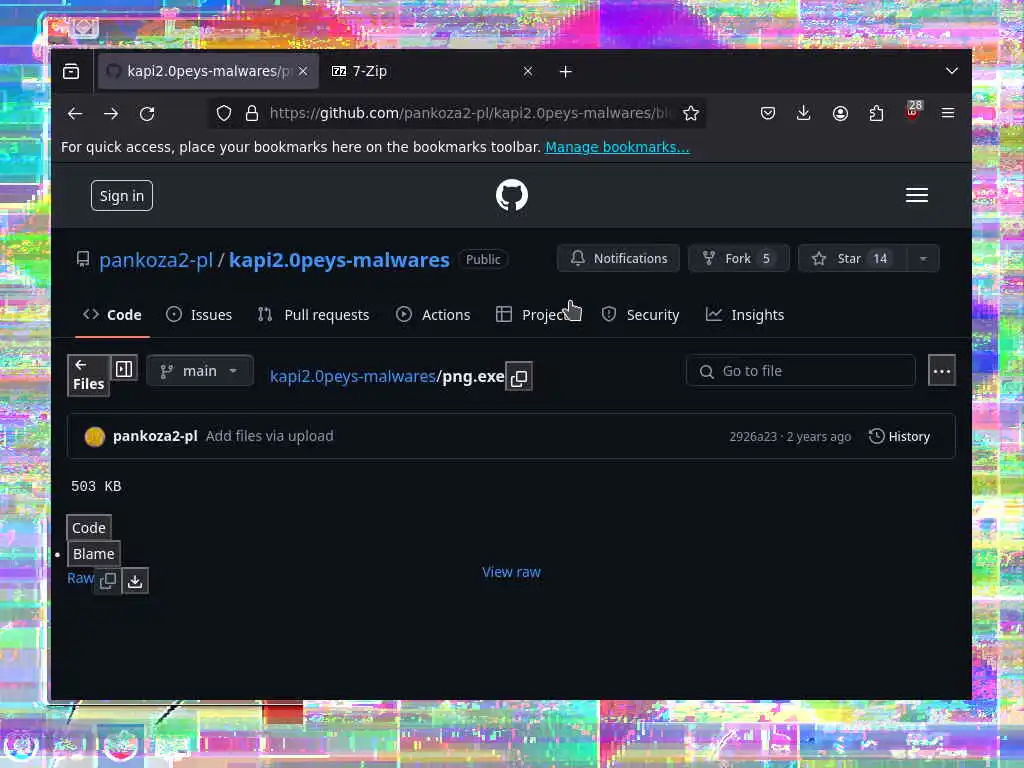Toggle the file tree side panel icon
Image resolution: width=1024 pixels, height=768 pixels.
pos(123,369)
